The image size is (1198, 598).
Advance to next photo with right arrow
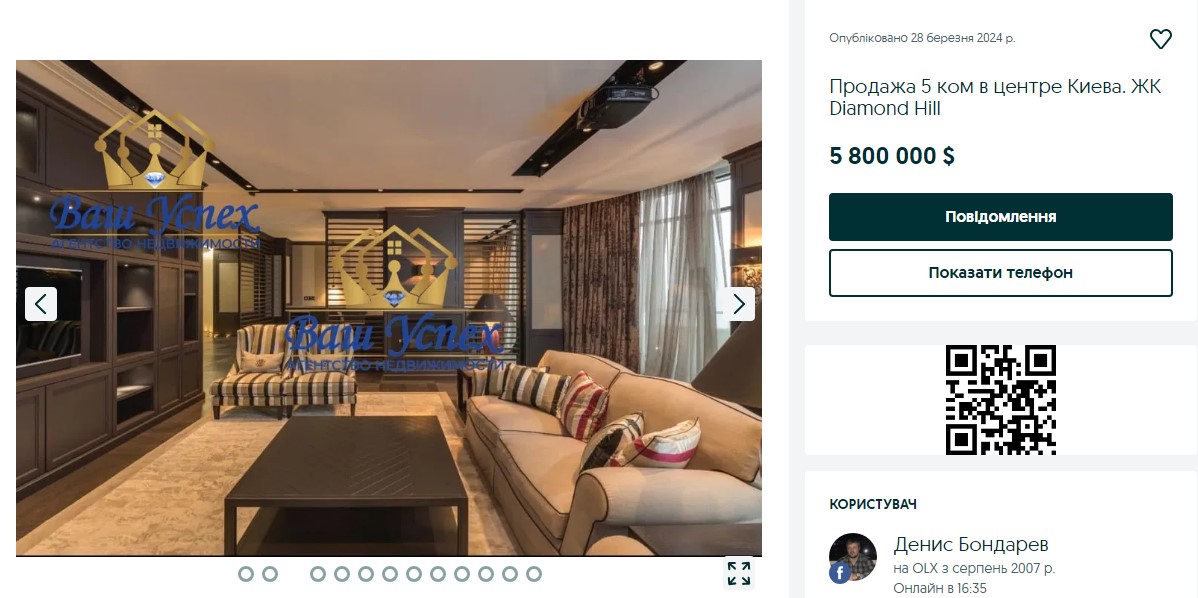(x=739, y=304)
